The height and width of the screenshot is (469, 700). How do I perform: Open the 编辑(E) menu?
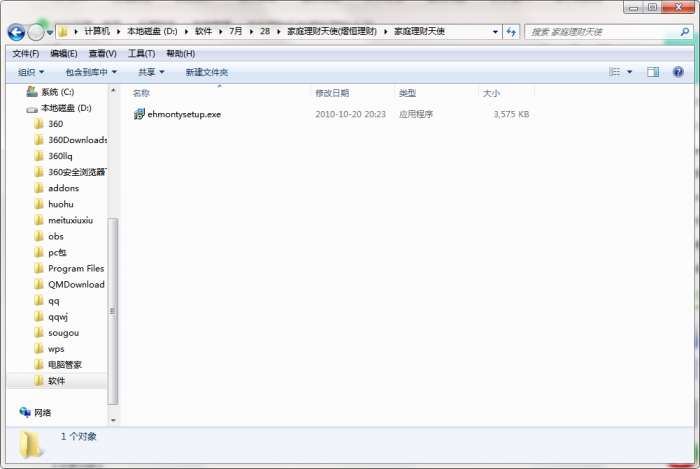point(64,54)
